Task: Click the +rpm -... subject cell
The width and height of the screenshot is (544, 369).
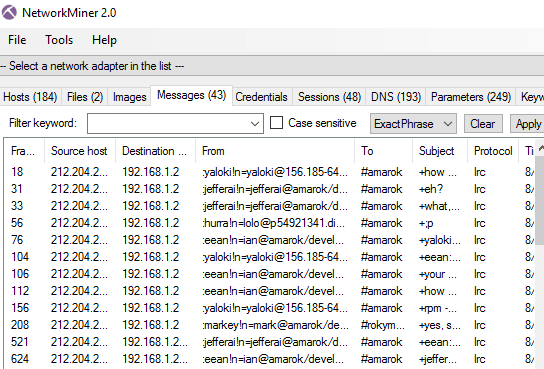Action: pyautogui.click(x=437, y=308)
